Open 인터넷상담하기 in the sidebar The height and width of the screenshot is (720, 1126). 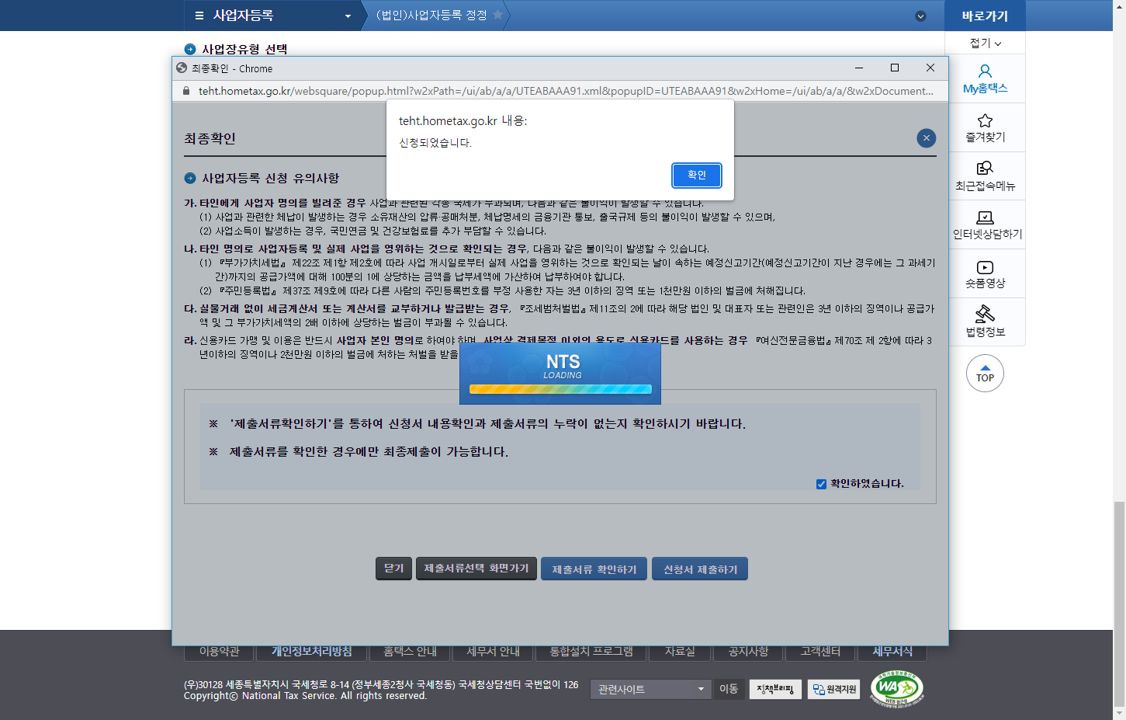point(985,225)
